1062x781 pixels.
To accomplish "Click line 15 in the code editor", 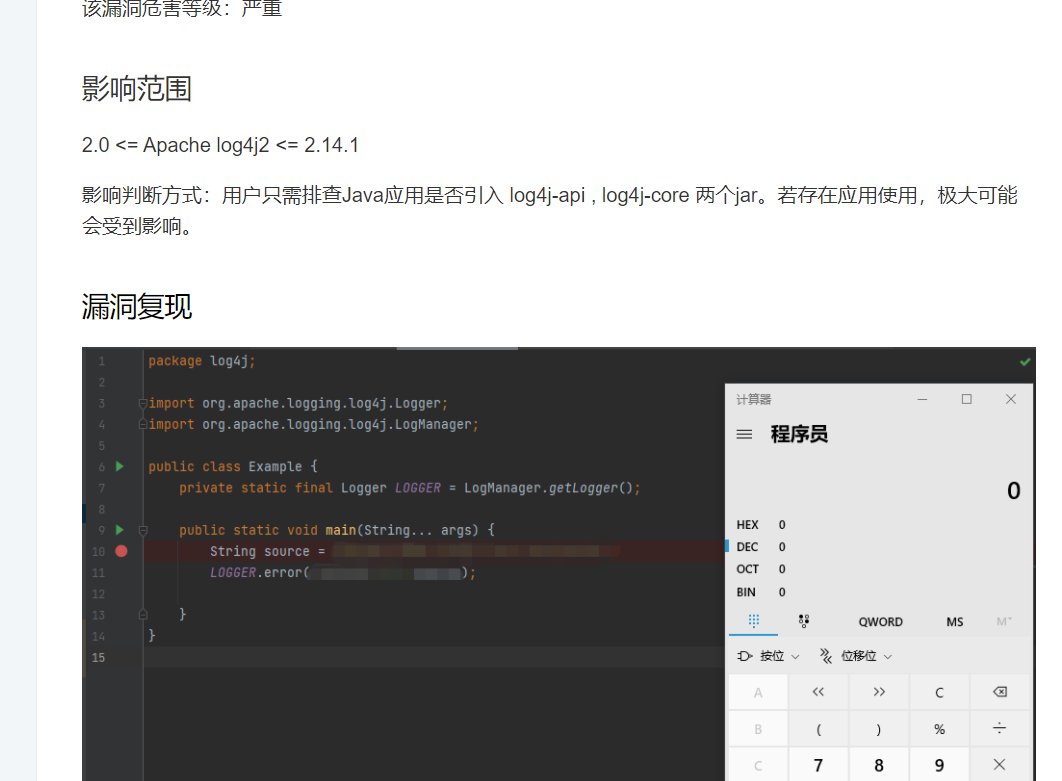I will point(433,657).
